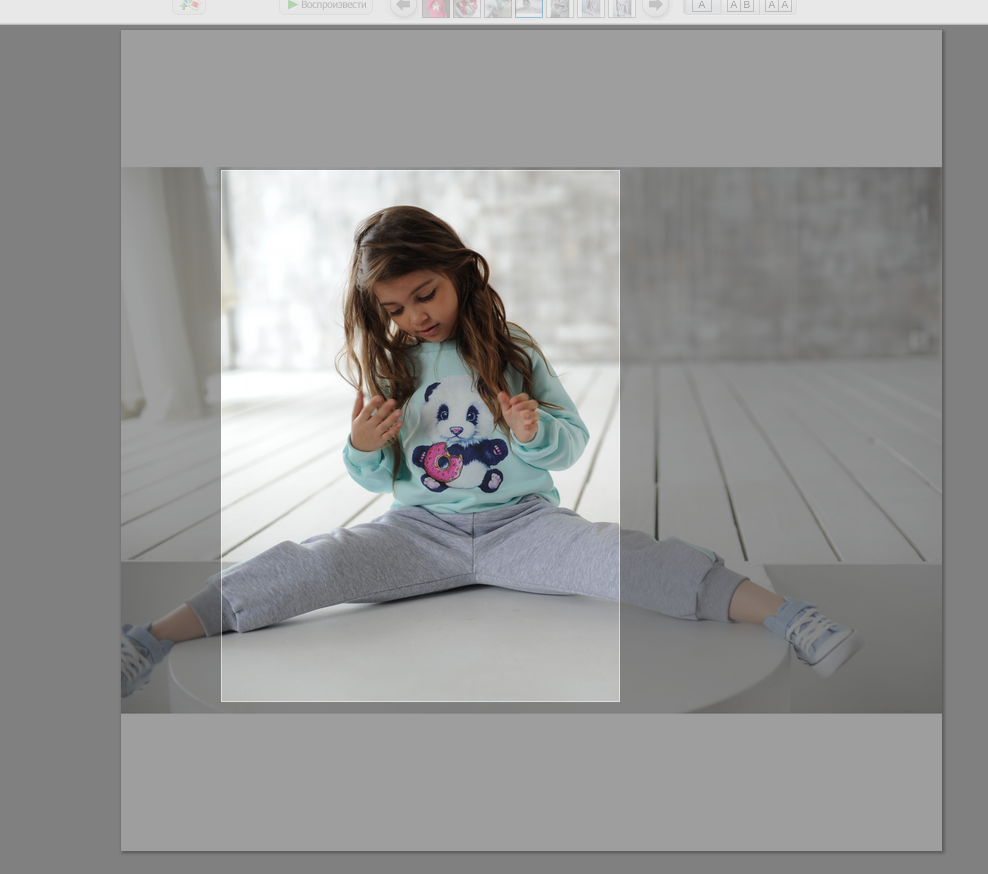Click the Воспроизвести play button

[x=325, y=5]
